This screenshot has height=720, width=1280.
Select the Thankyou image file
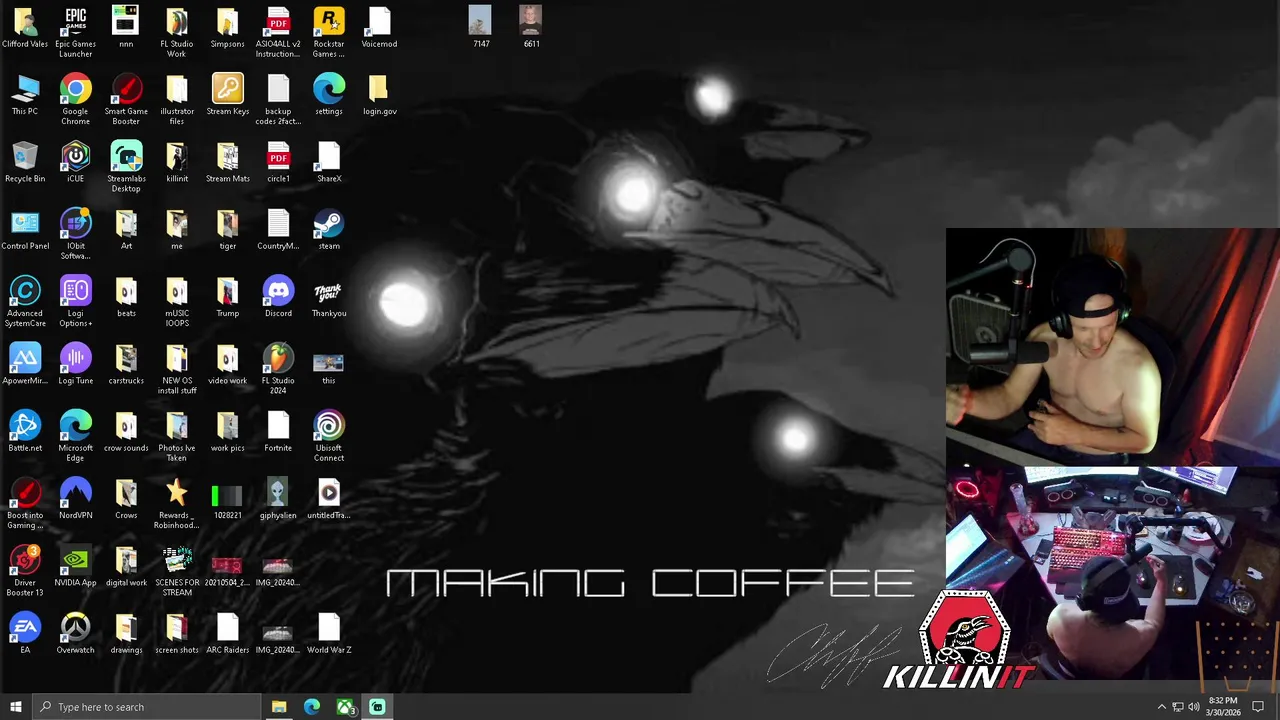point(329,296)
